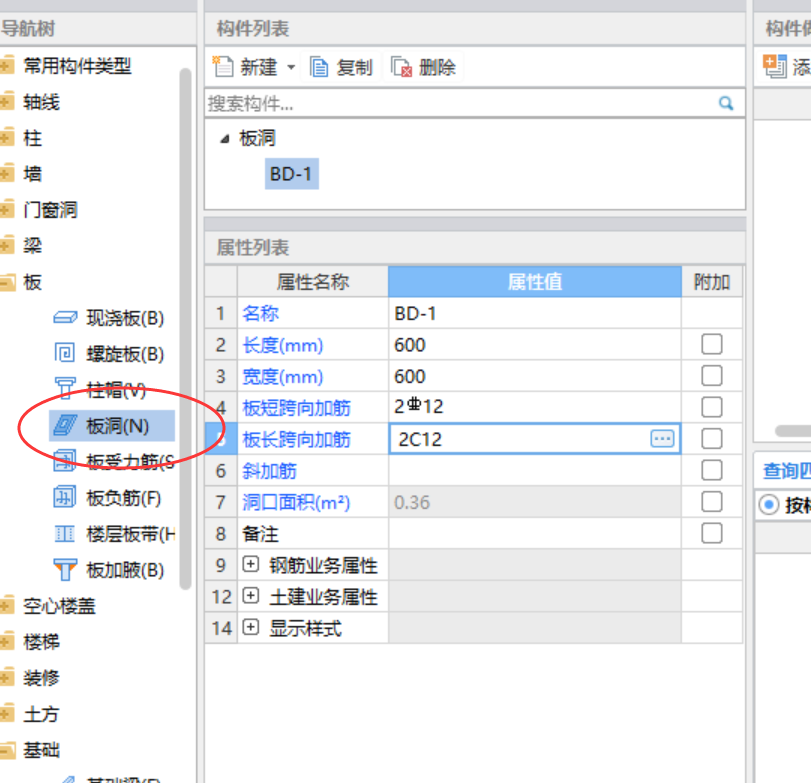811x783 pixels.
Task: Select 螺旋板(B) spiral slab icon
Action: tap(65, 353)
